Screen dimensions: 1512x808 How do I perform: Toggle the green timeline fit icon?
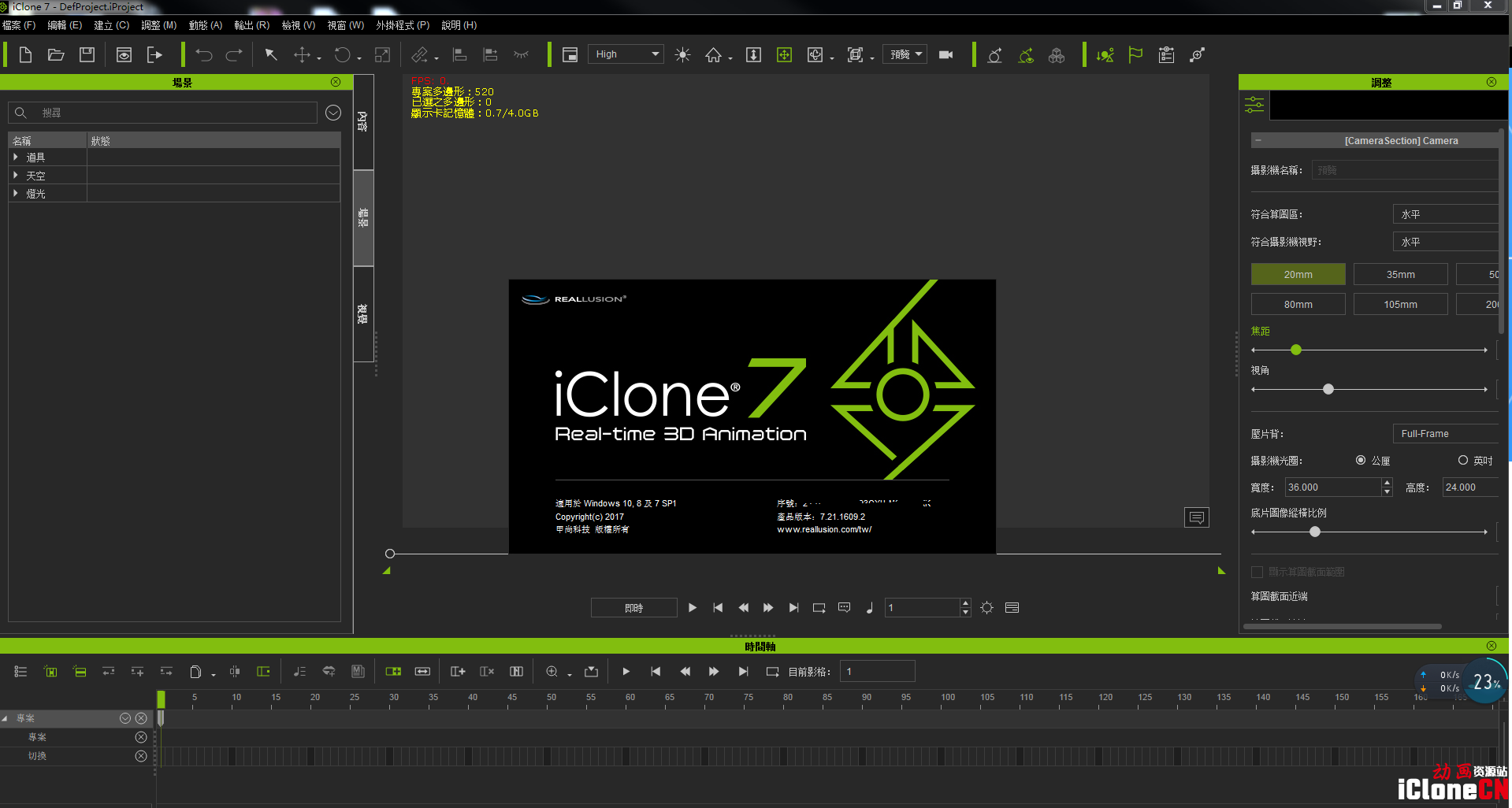tap(393, 672)
